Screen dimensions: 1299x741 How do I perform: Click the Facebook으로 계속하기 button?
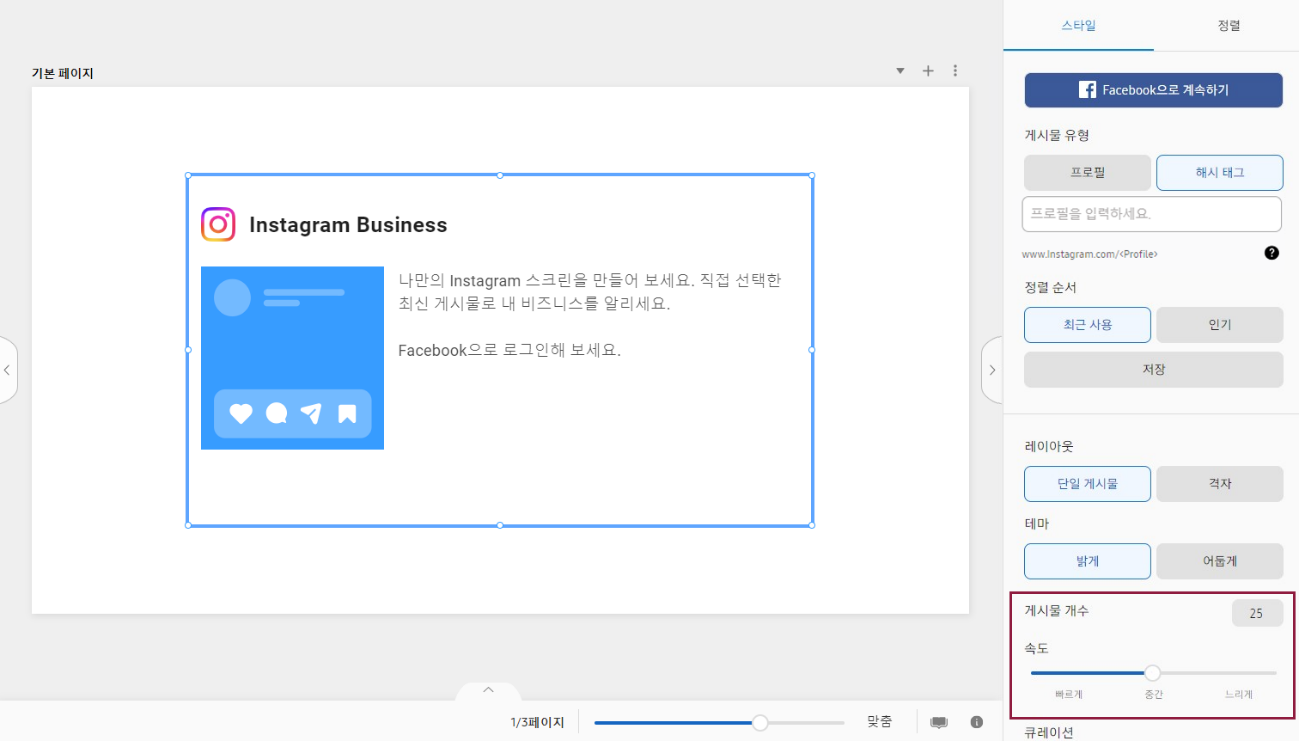[x=1153, y=90]
